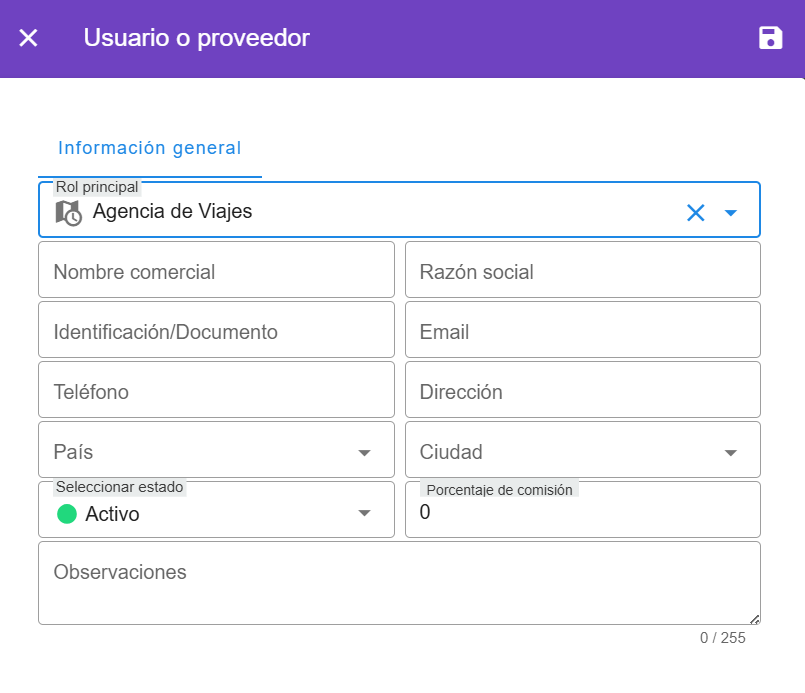Click the save disk icon
Viewport: 805px width, 693px height.
(770, 38)
